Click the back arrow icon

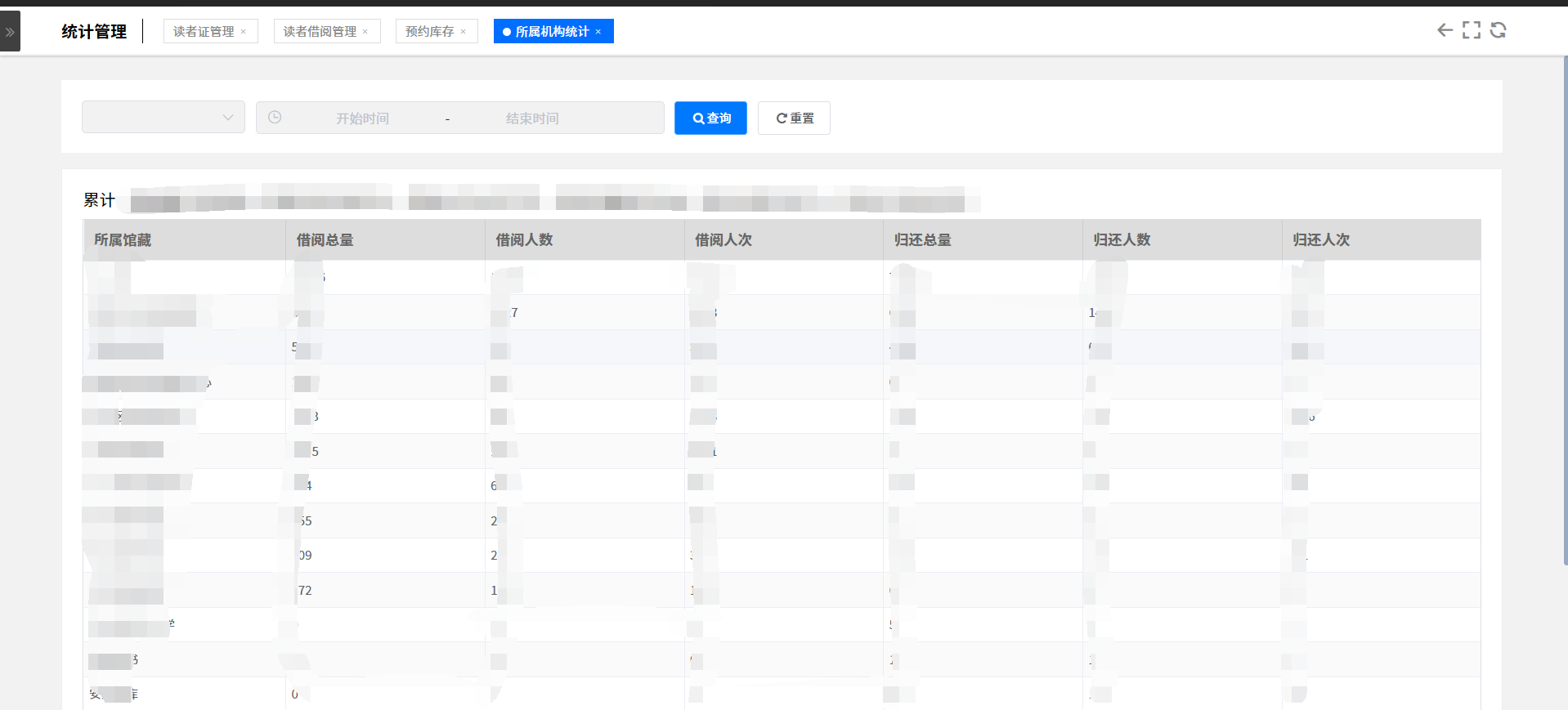tap(1445, 30)
